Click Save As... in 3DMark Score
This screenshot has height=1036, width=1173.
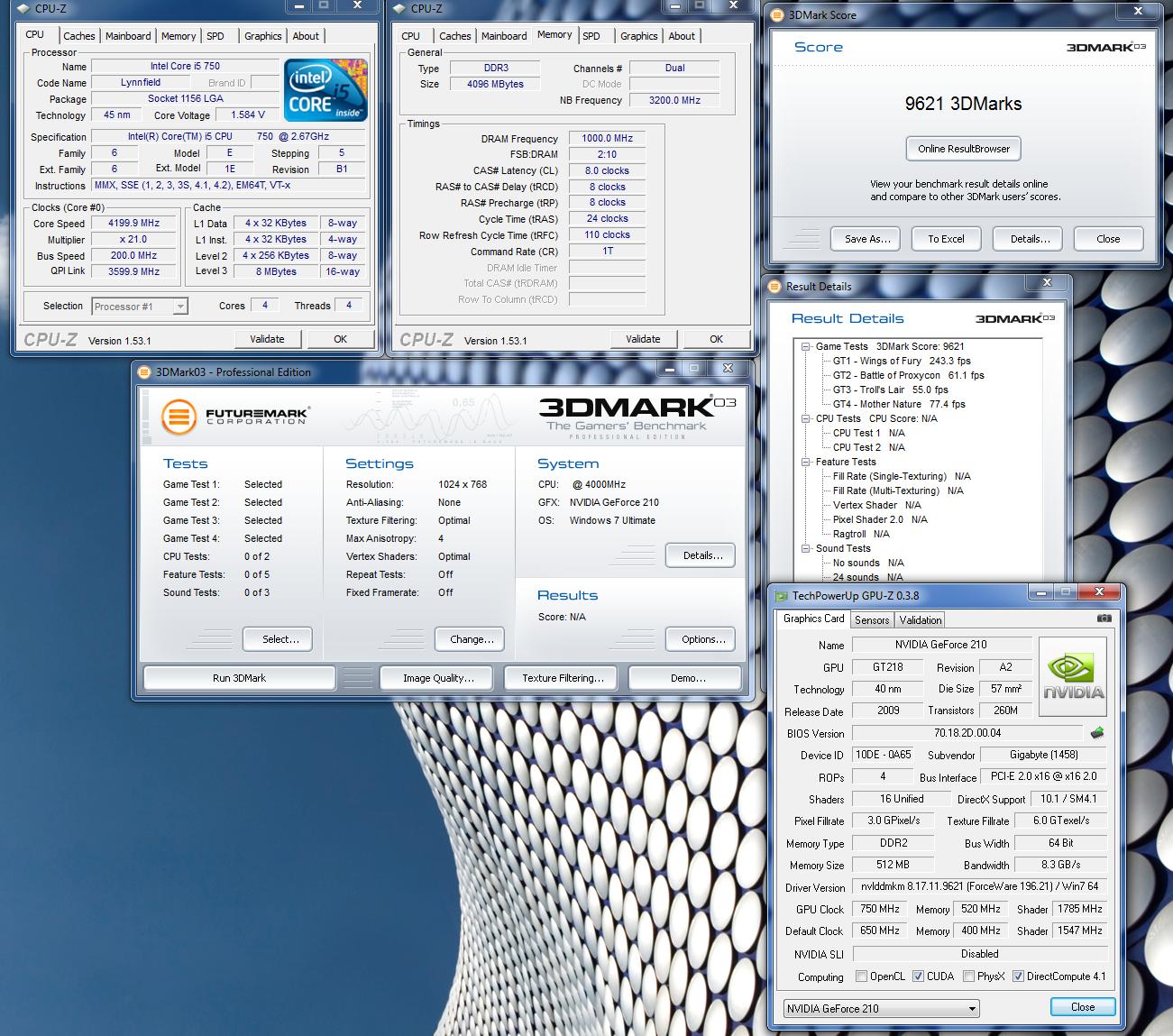[x=867, y=239]
